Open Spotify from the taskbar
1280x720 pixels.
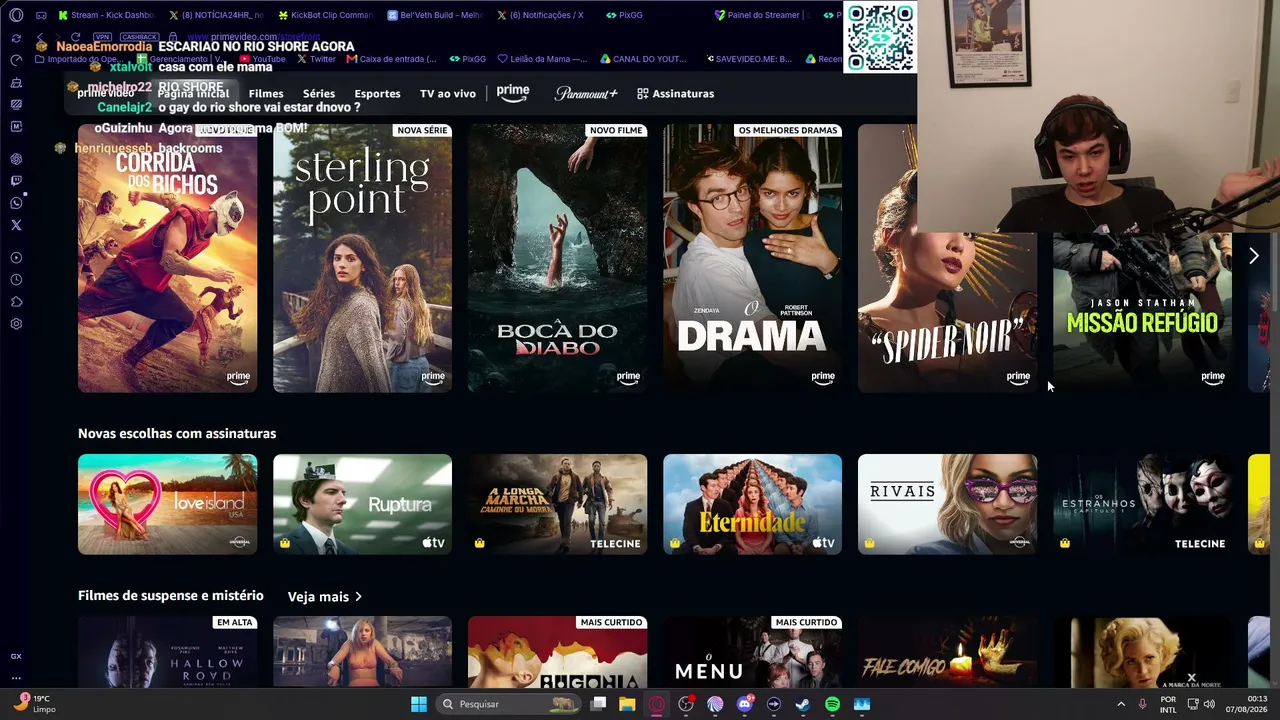832,704
